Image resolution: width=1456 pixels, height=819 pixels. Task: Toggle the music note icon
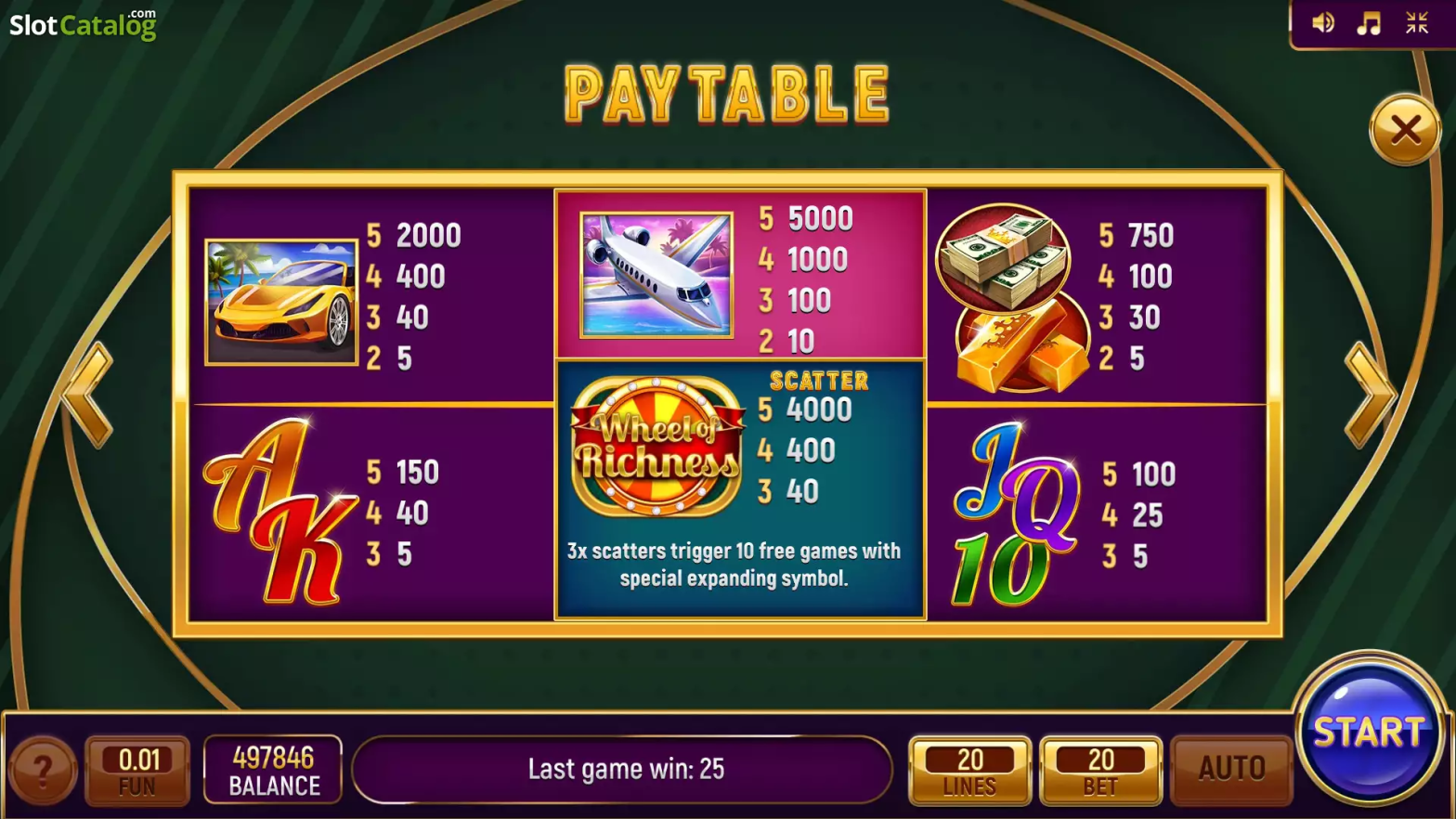coord(1369,23)
